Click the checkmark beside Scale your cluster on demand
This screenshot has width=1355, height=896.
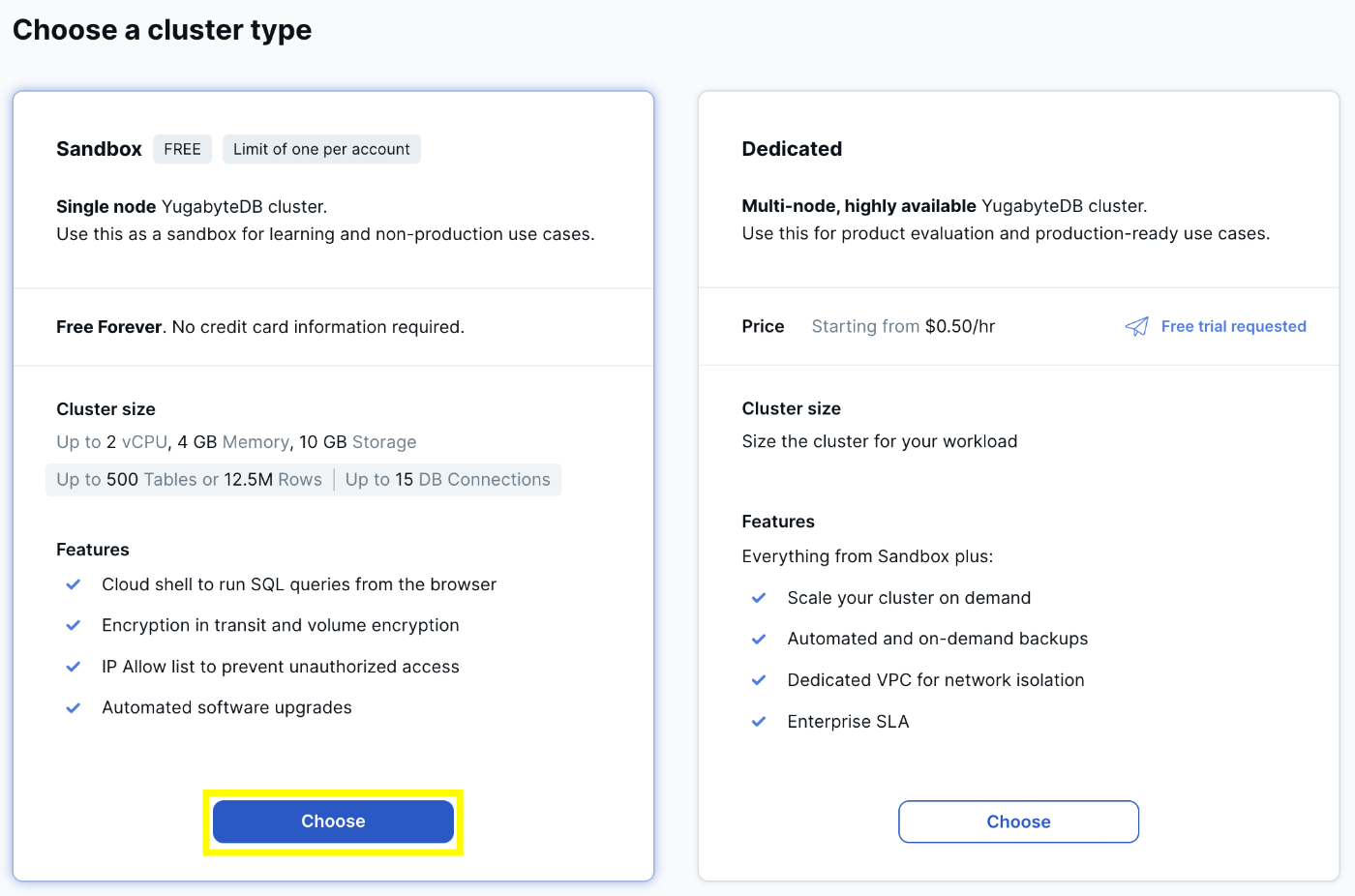[x=759, y=598]
